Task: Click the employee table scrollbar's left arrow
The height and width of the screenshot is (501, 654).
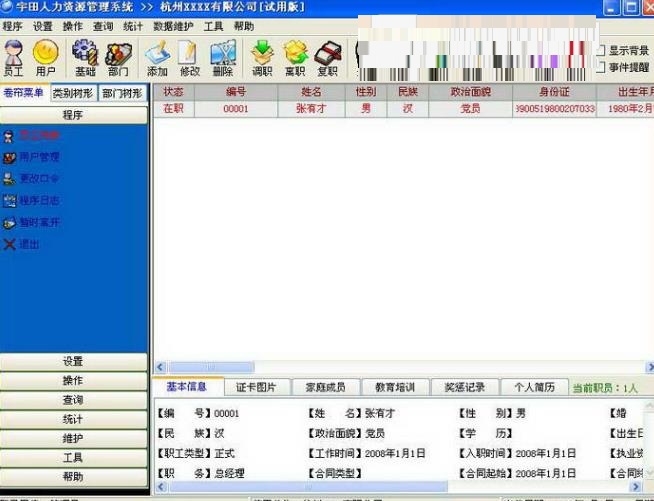Action: [160, 367]
